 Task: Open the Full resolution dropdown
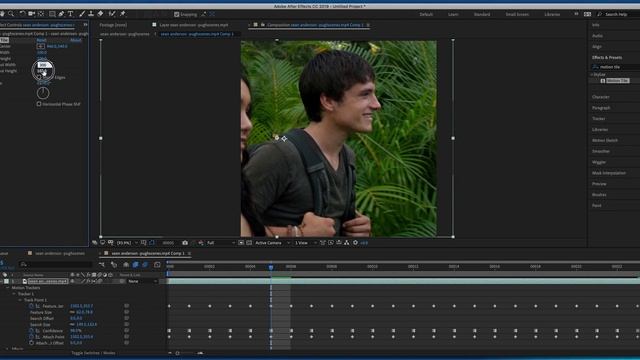pyautogui.click(x=221, y=243)
